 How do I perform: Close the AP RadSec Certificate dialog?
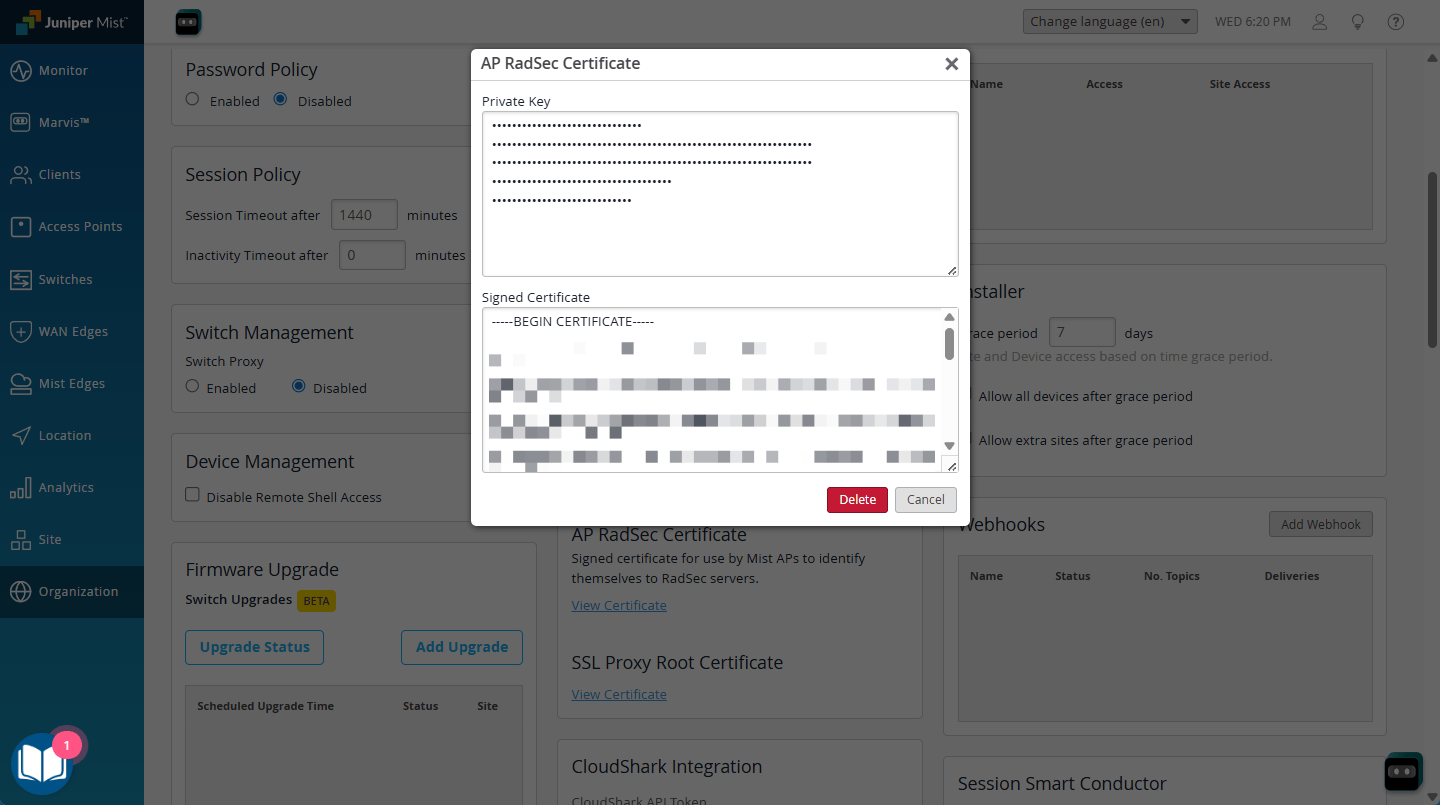(x=951, y=64)
